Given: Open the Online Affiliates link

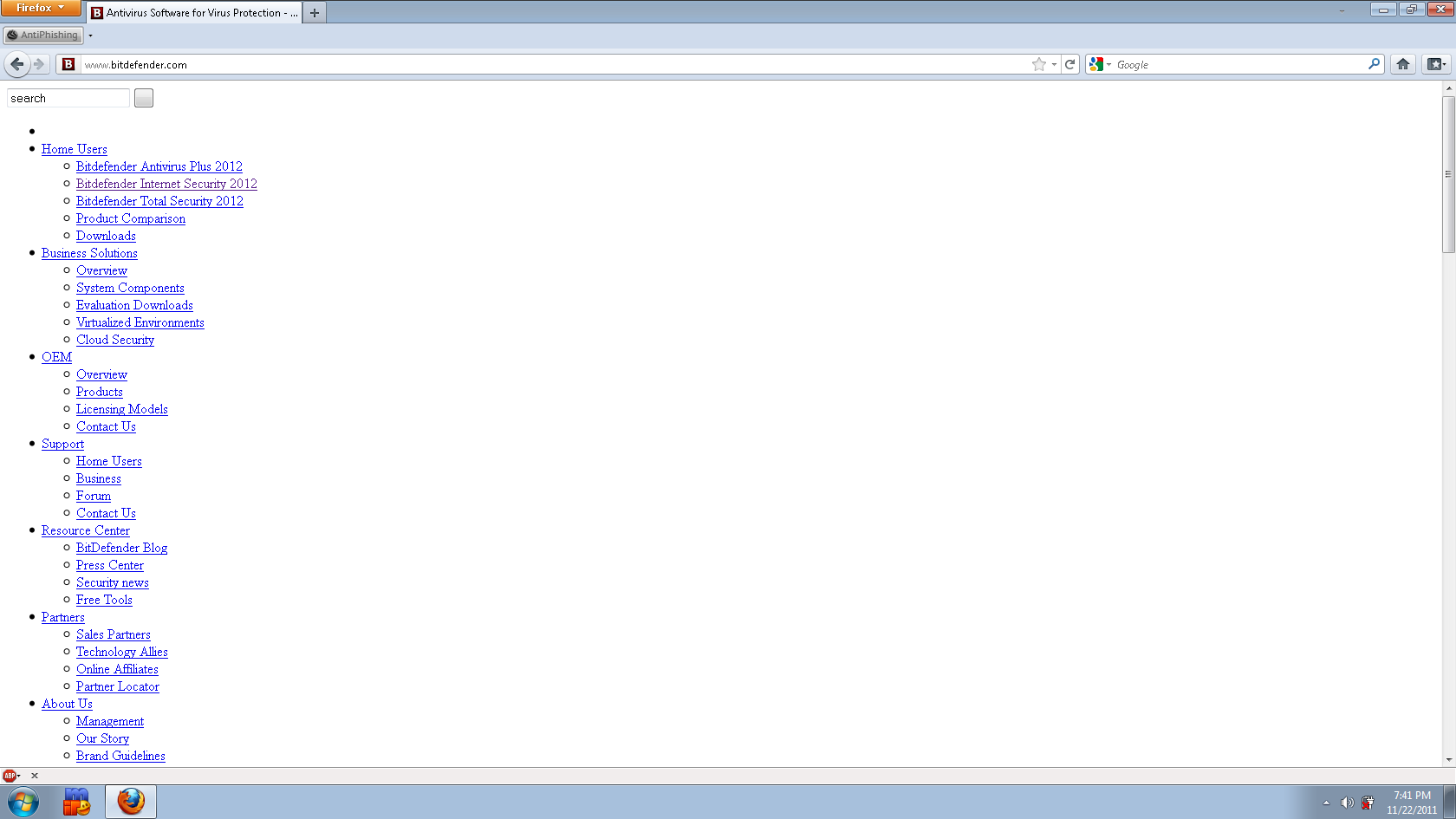Looking at the screenshot, I should click(117, 669).
